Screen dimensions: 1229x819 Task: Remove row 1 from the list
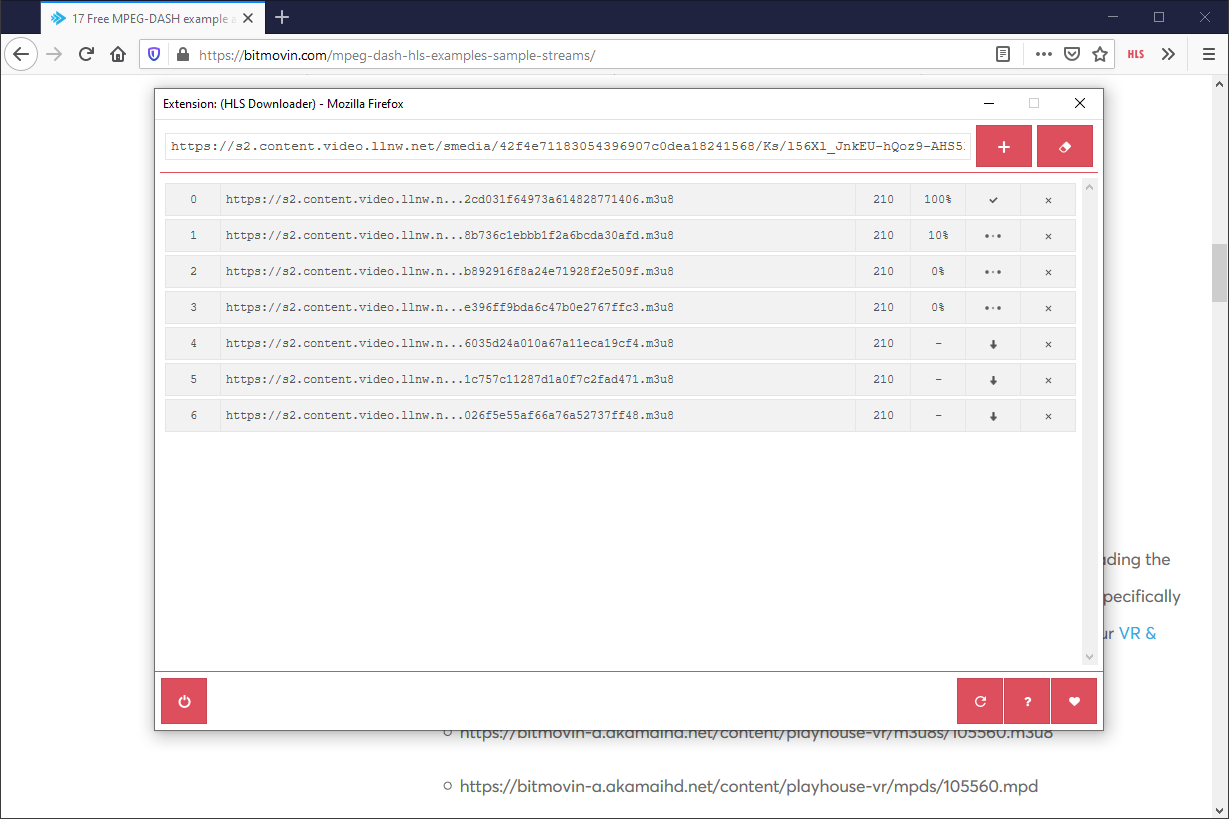pyautogui.click(x=1048, y=236)
